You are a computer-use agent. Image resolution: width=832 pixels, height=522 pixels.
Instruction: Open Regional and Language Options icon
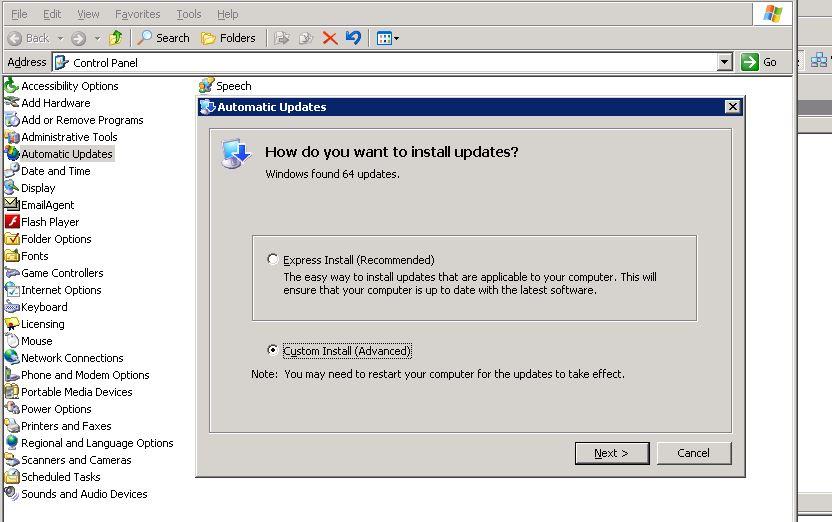click(12, 442)
